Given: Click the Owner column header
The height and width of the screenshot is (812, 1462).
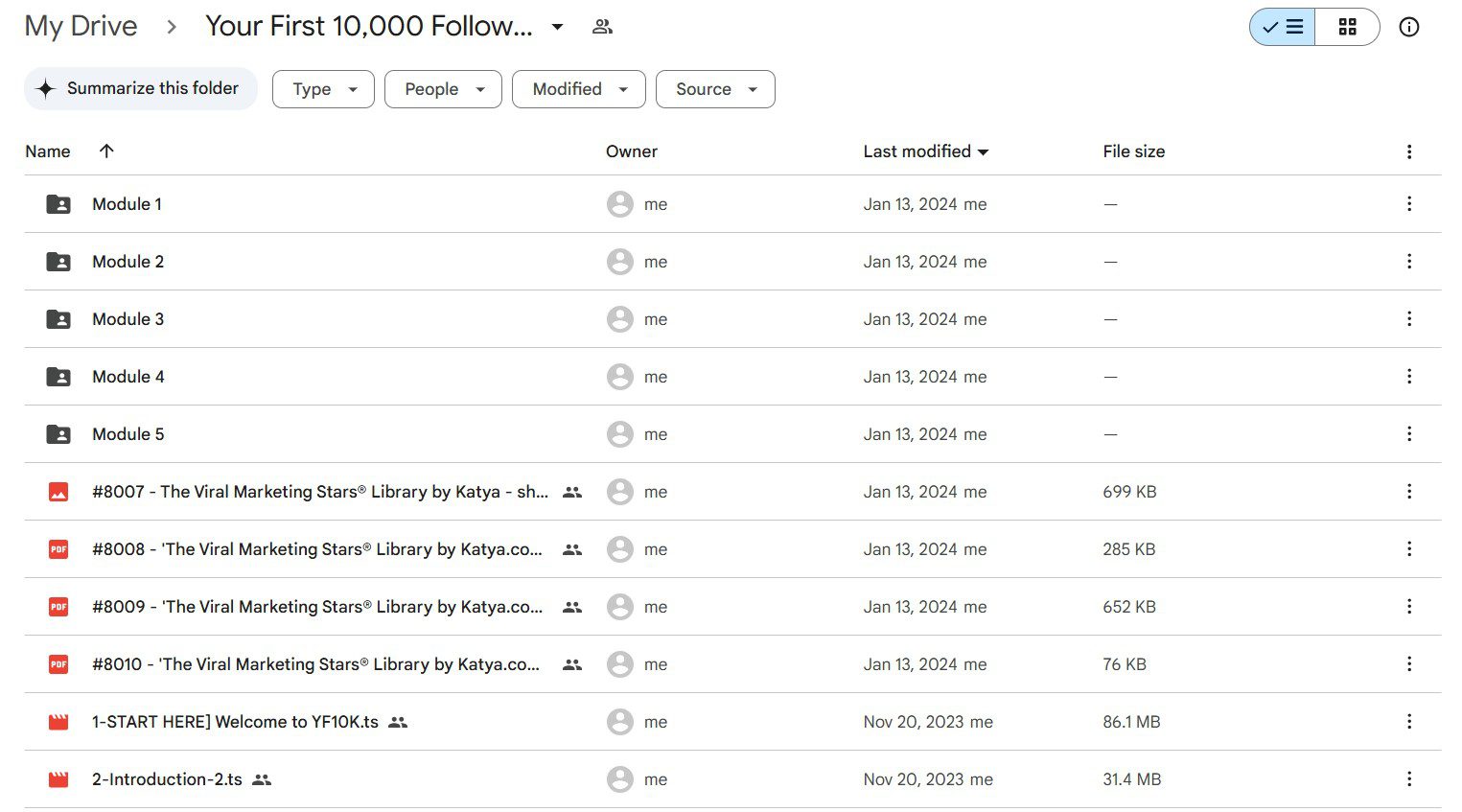Looking at the screenshot, I should tap(632, 151).
